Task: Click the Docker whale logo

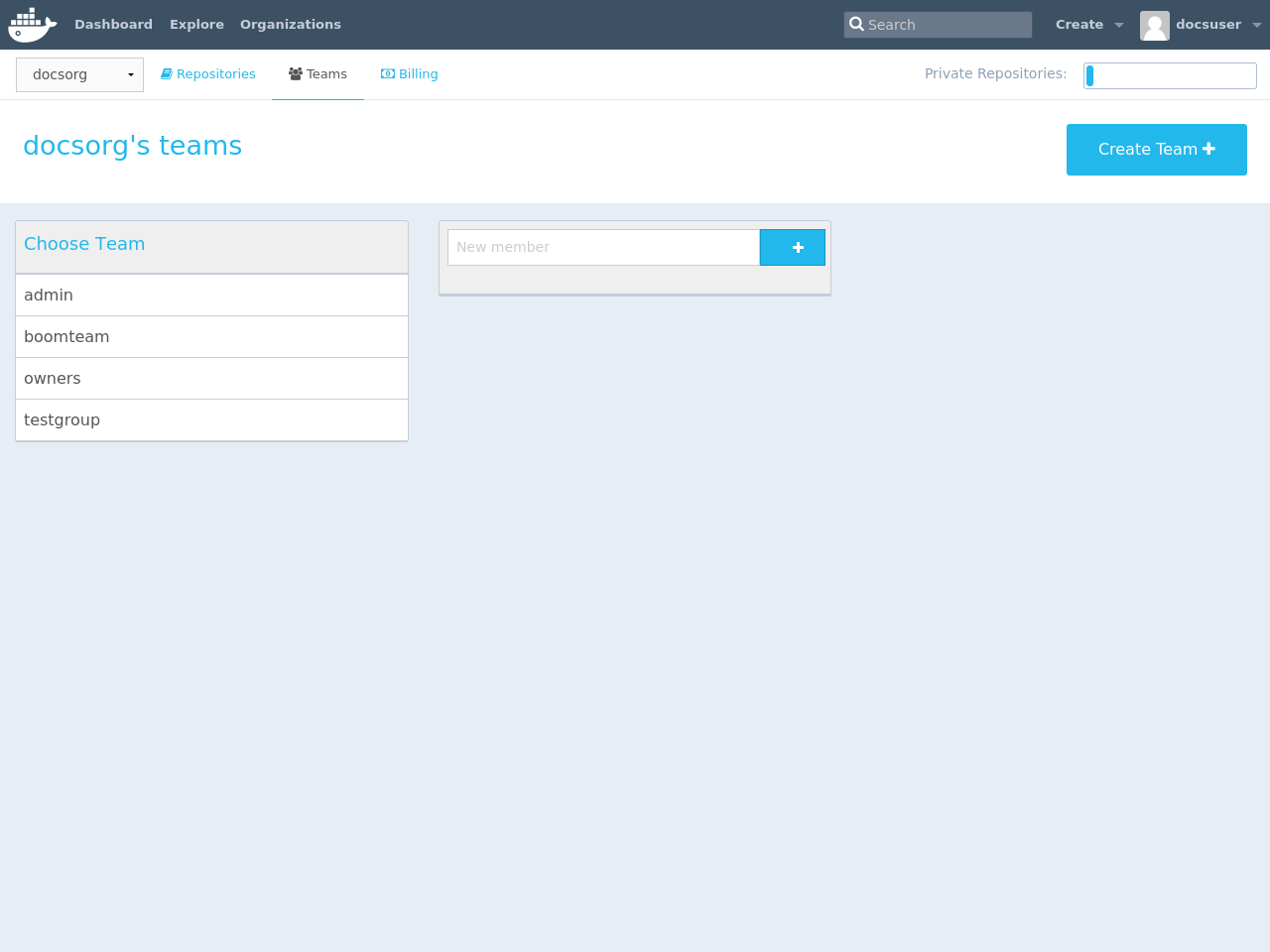Action: click(x=32, y=25)
